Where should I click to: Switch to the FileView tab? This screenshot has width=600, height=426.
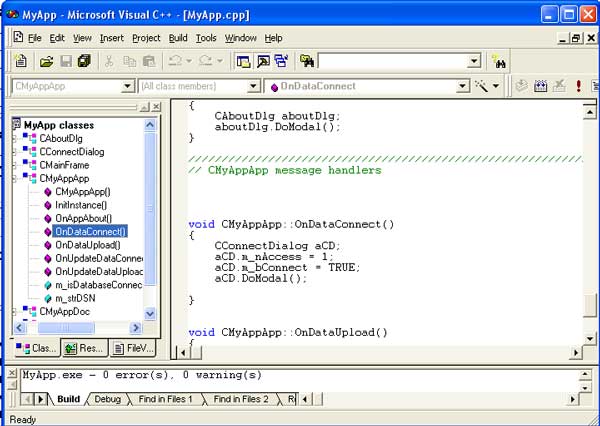coord(133,348)
